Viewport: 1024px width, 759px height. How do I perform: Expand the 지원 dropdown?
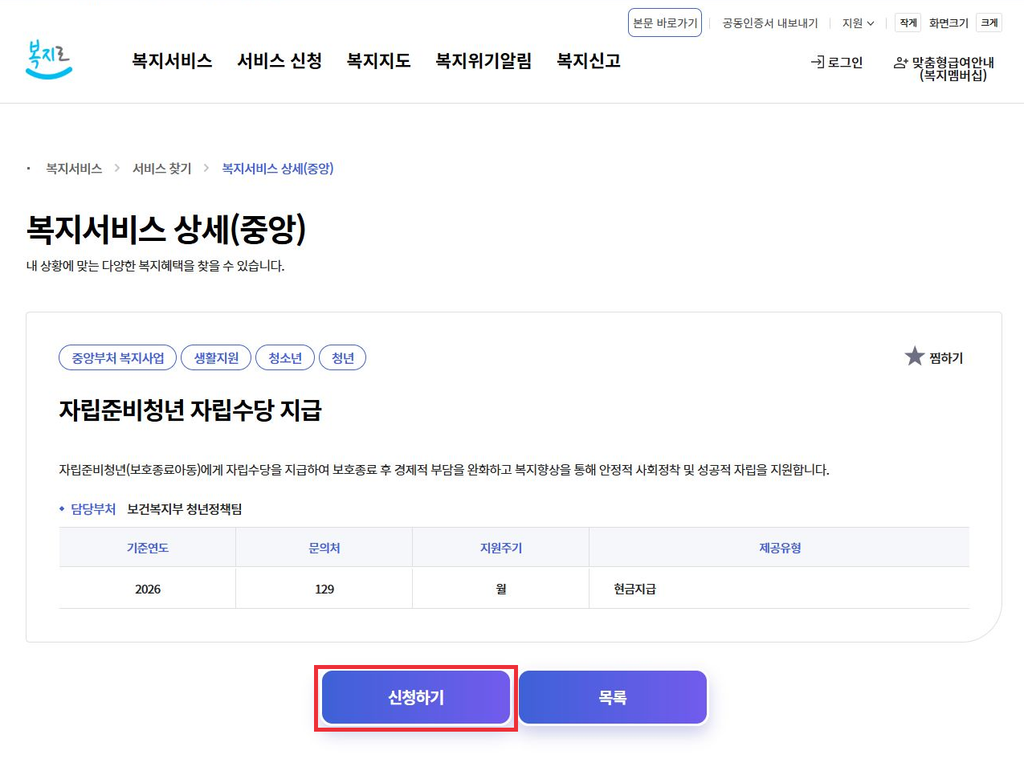pyautogui.click(x=857, y=23)
